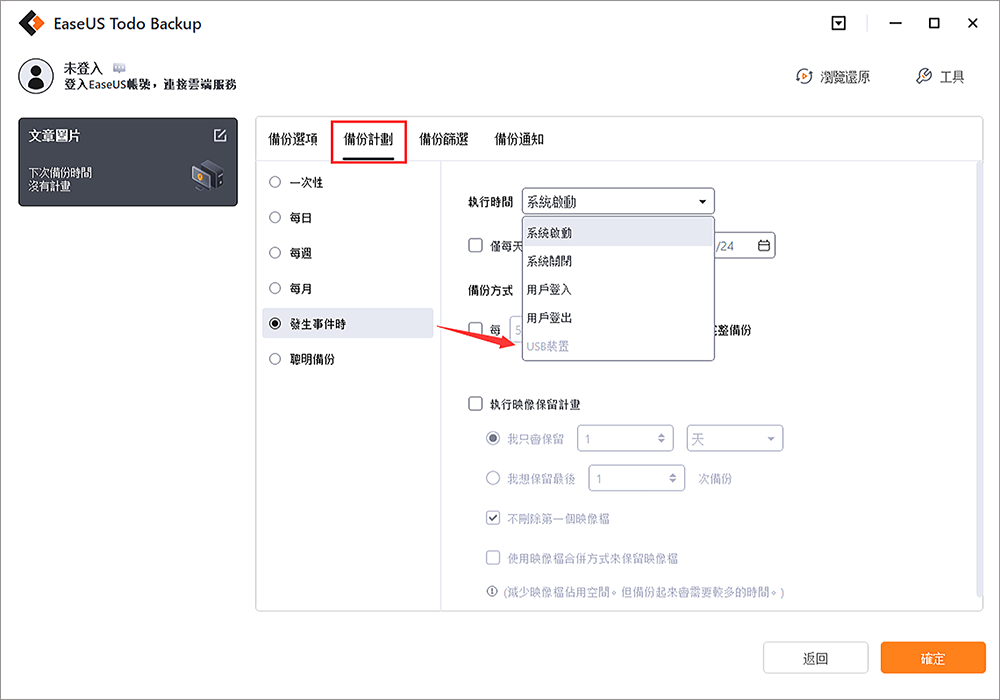Click the 返回 button

click(x=816, y=658)
